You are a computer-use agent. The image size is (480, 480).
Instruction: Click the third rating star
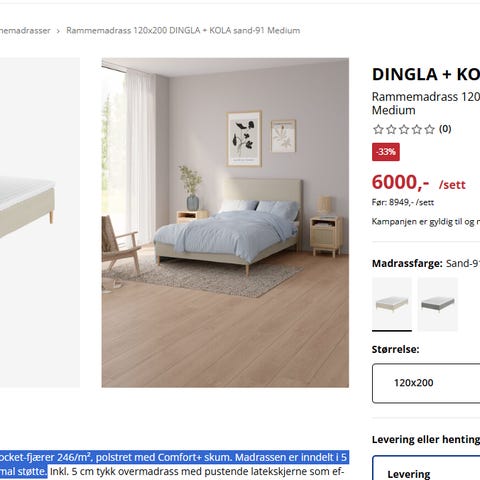404,129
